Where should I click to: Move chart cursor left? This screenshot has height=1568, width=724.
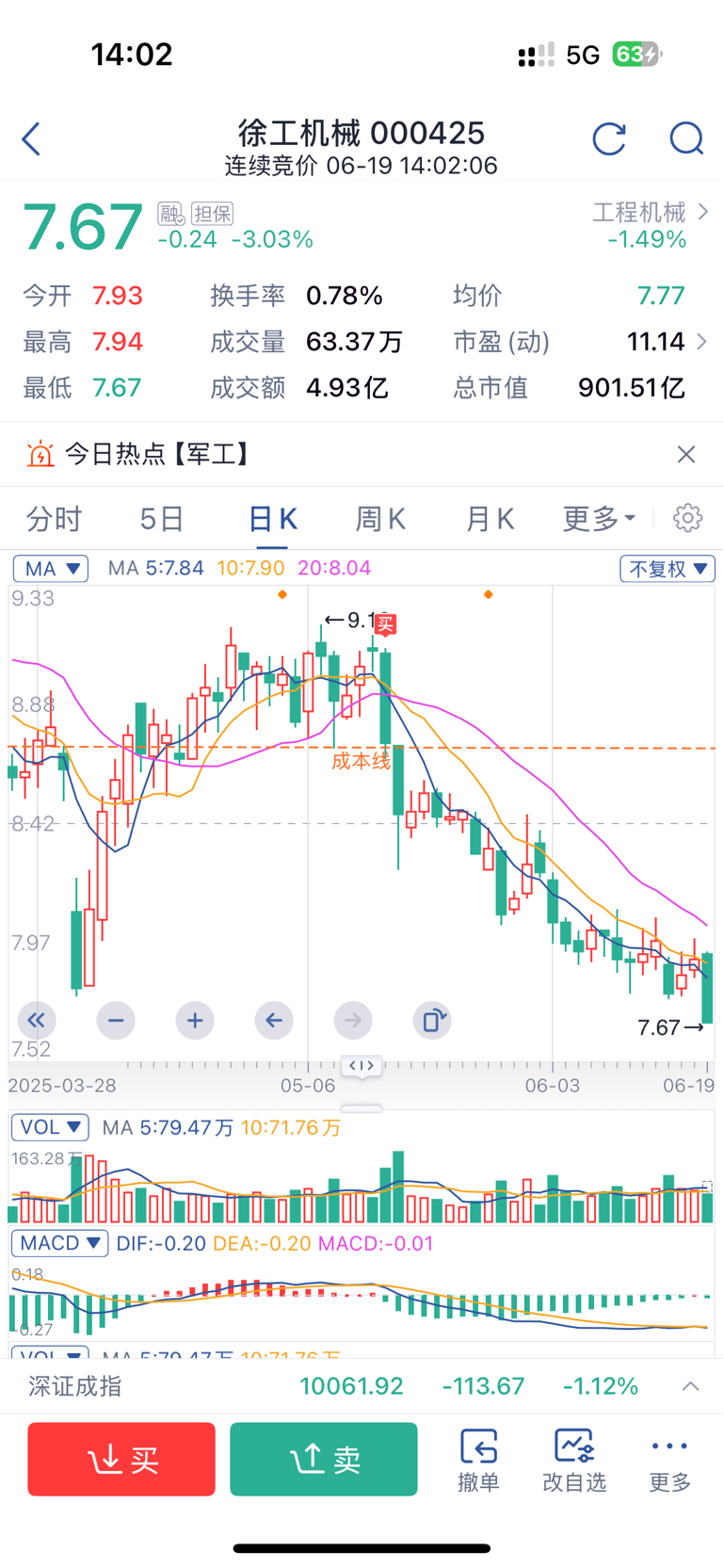tap(274, 1020)
